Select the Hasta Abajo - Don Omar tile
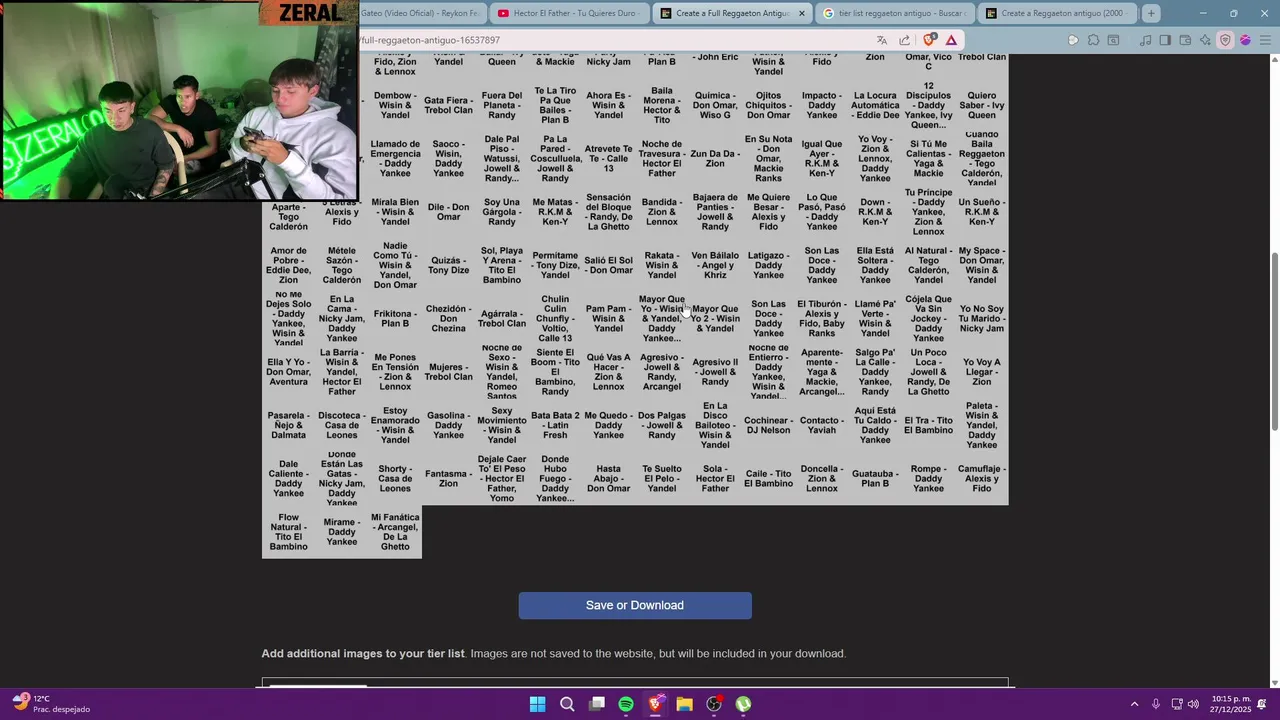This screenshot has height=720, width=1280. coord(608,479)
